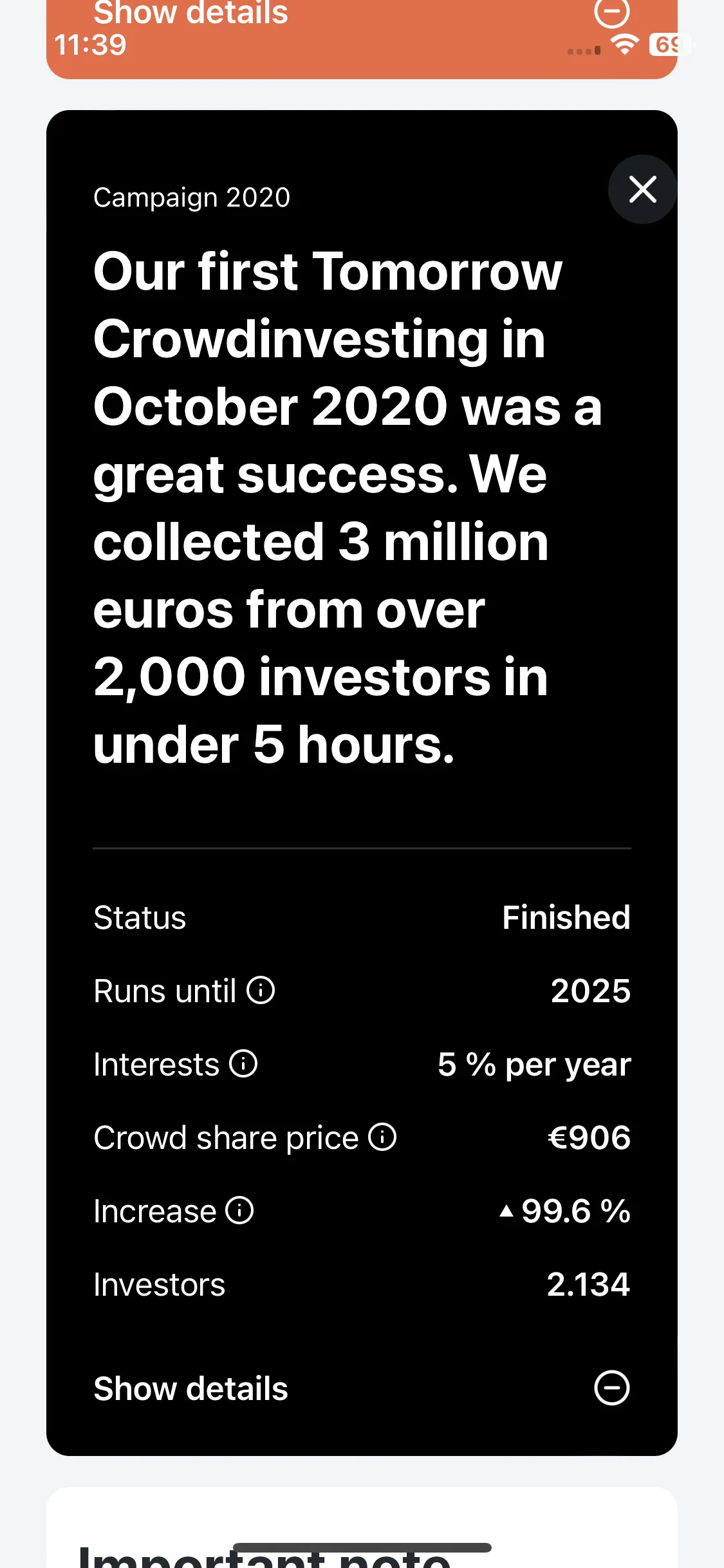Collapse details with the black card's minus icon

click(x=611, y=1387)
